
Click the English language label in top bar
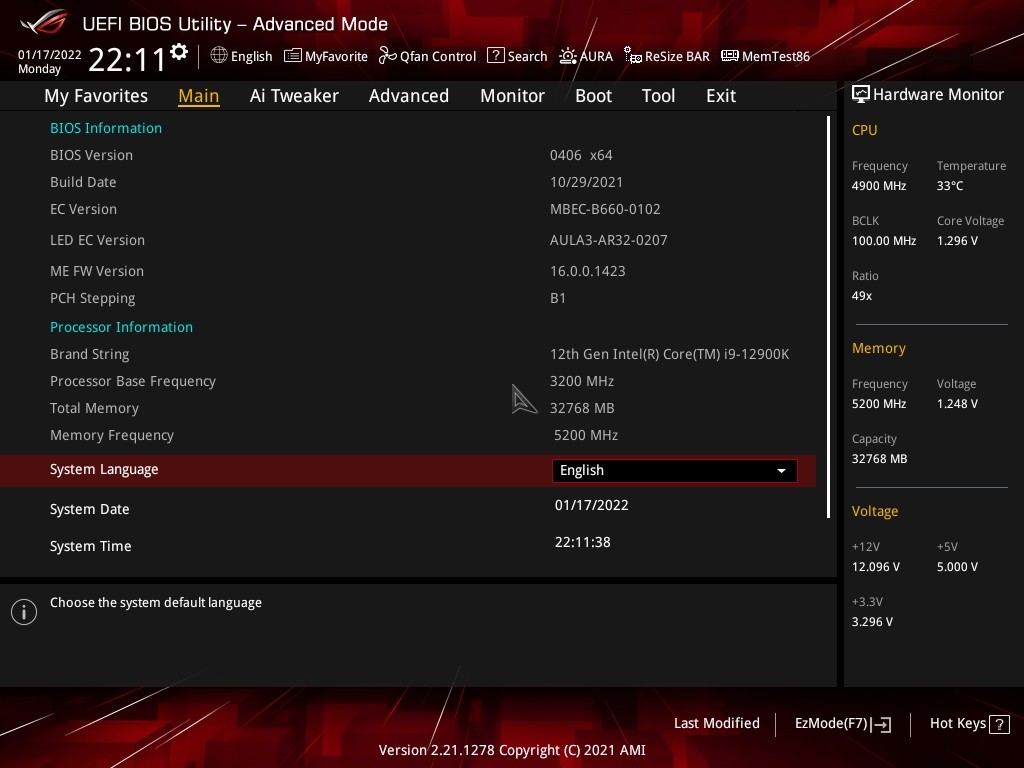251,56
